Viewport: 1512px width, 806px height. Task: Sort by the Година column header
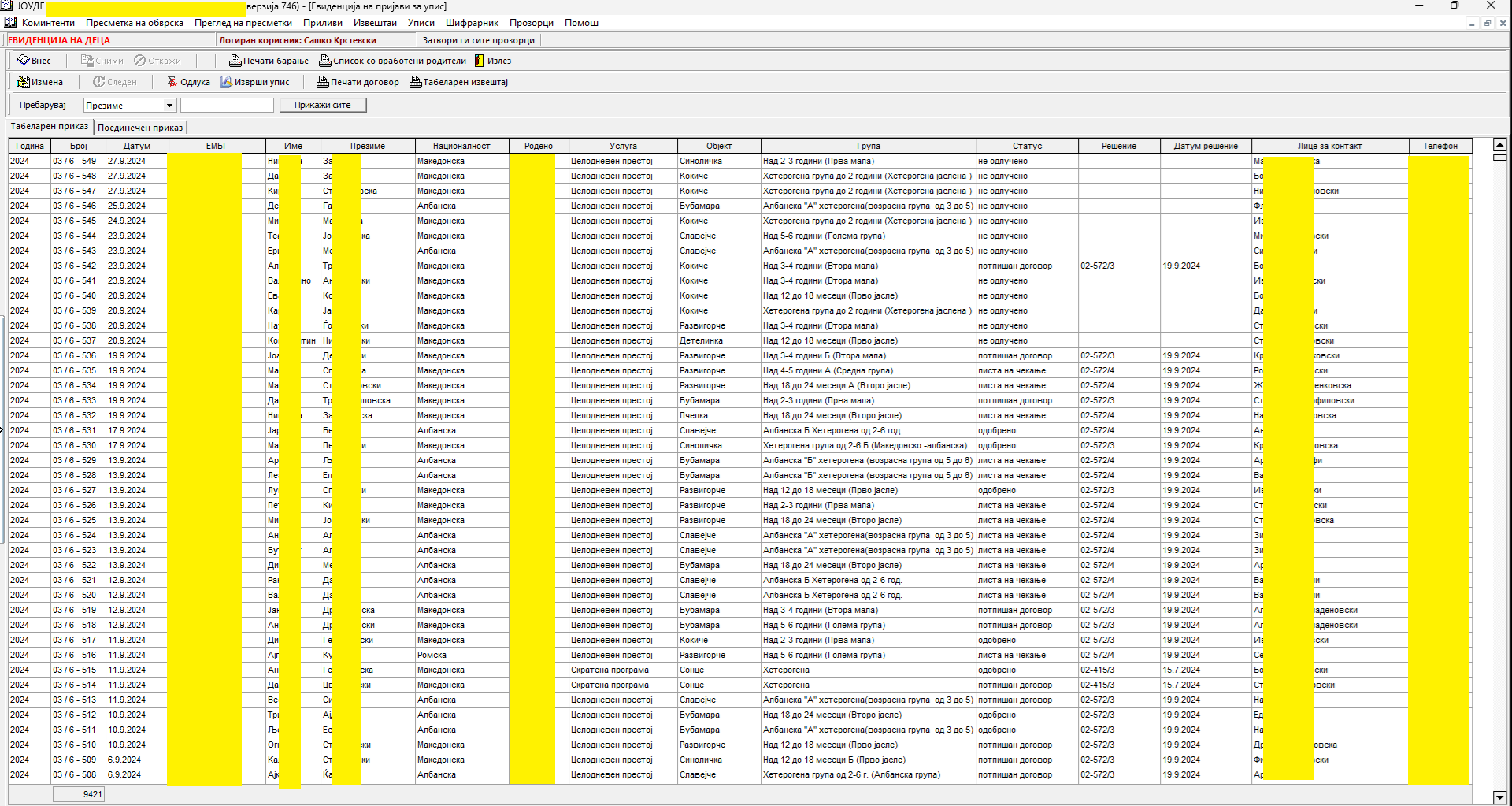pos(30,146)
